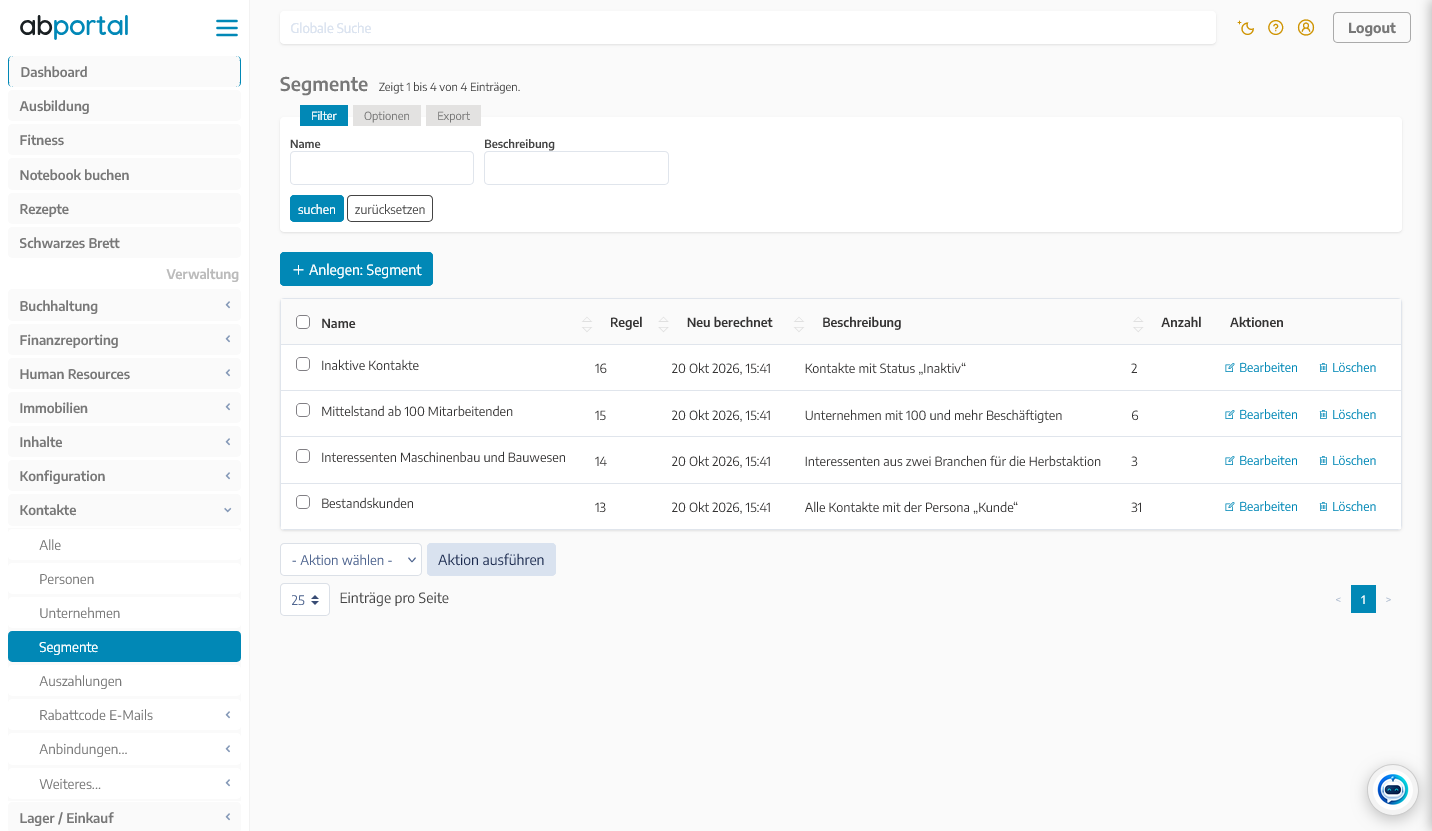Expand Human Resources in the sidebar
This screenshot has height=831, width=1432.
[124, 374]
